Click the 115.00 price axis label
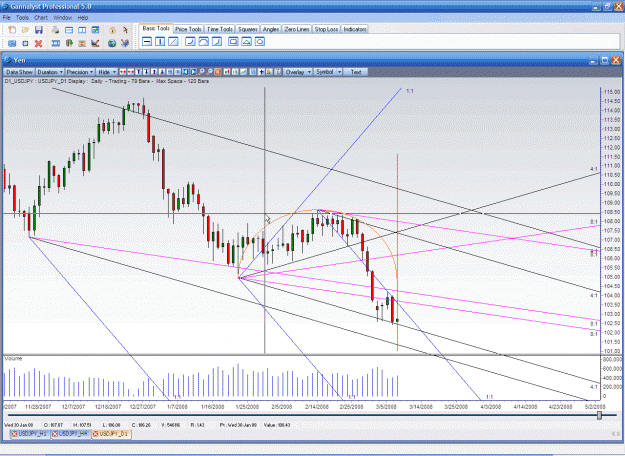This screenshot has width=625, height=456. 612,92
